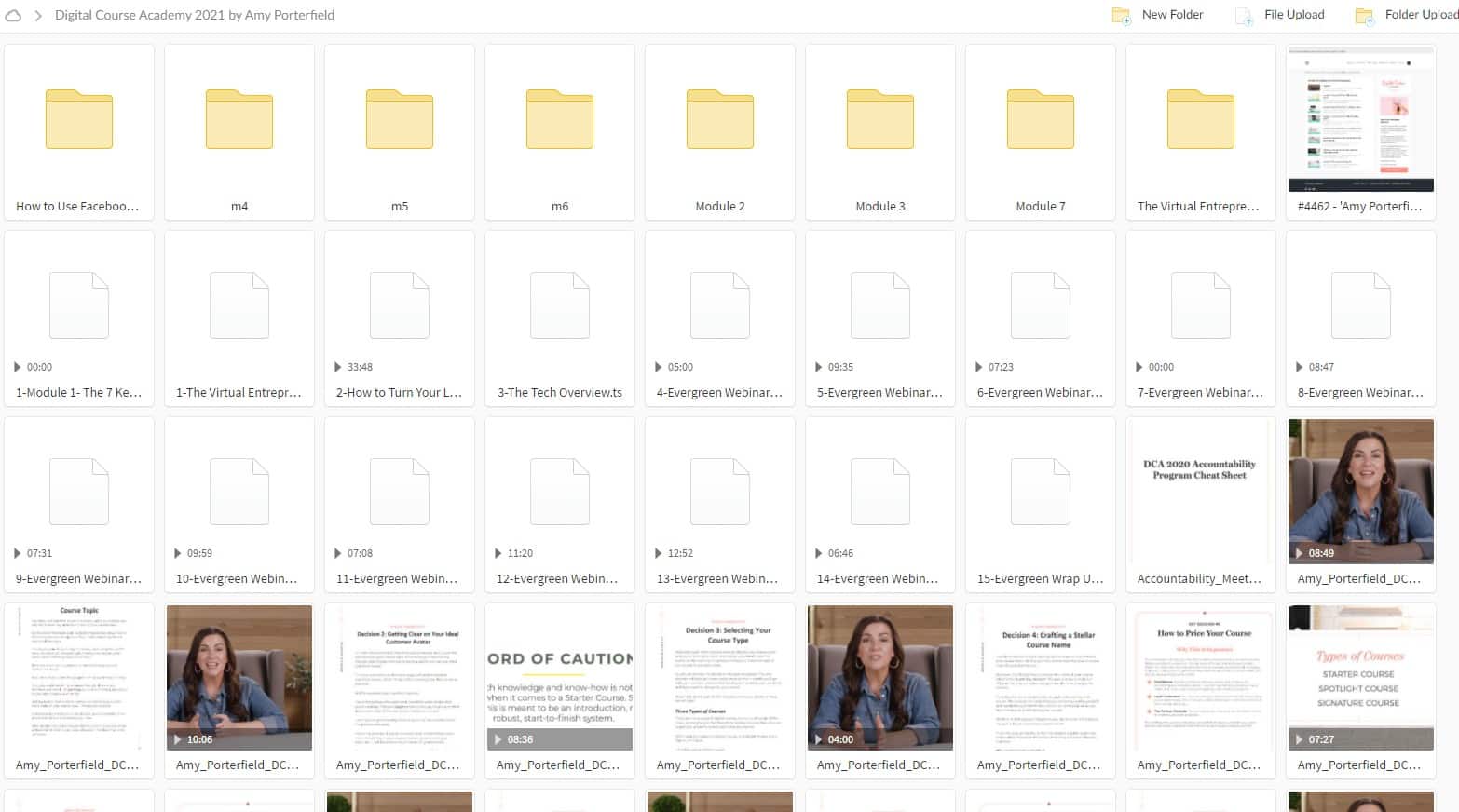Viewport: 1459px width, 812px height.
Task: Open the 04:00 video thumbnail
Action: pyautogui.click(x=880, y=678)
